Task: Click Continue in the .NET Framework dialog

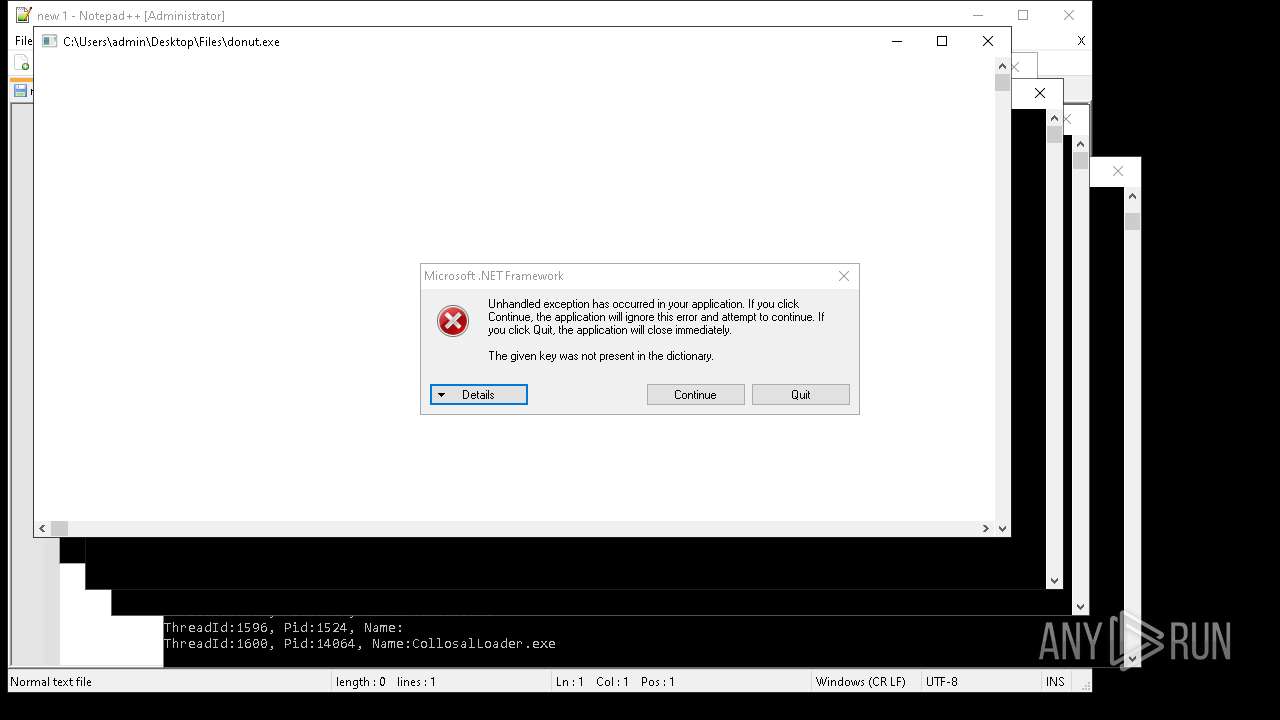Action: [x=695, y=395]
